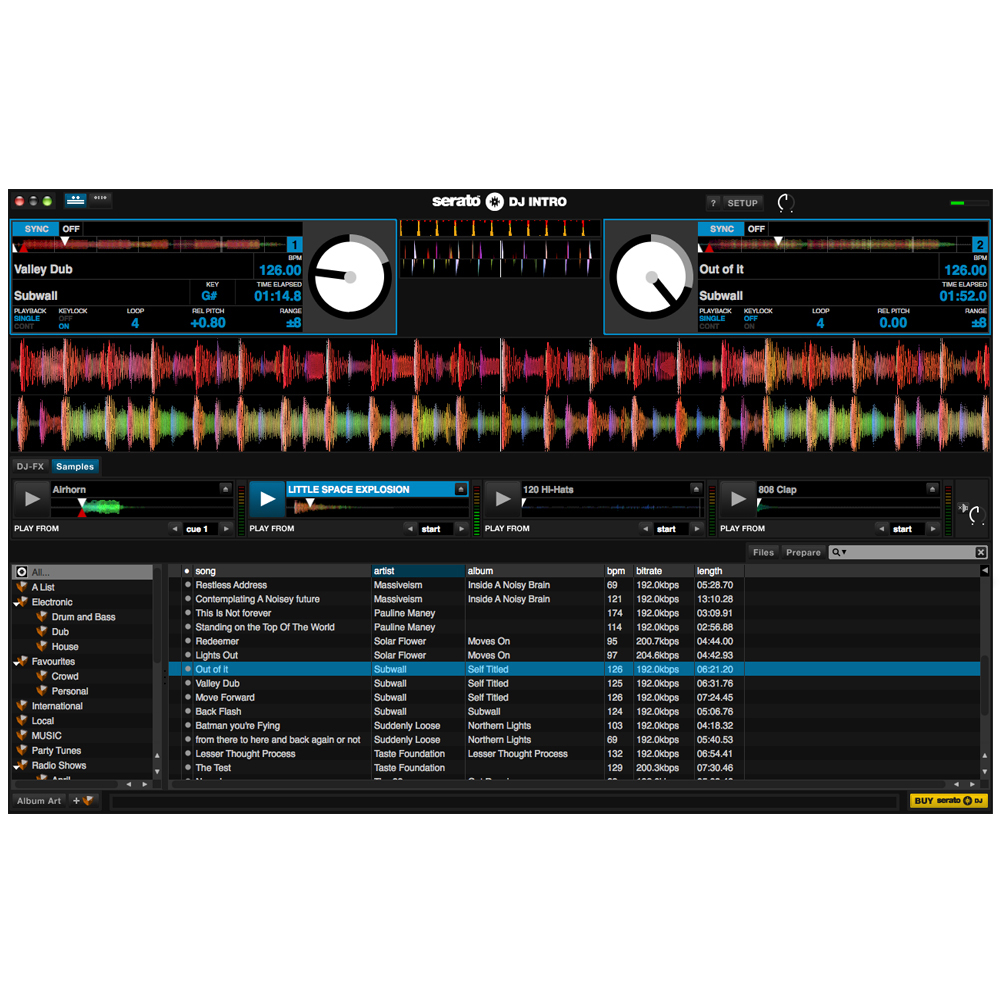1000x1000 pixels.
Task: Set deck 2 keylock to ON
Action: pyautogui.click(x=749, y=327)
